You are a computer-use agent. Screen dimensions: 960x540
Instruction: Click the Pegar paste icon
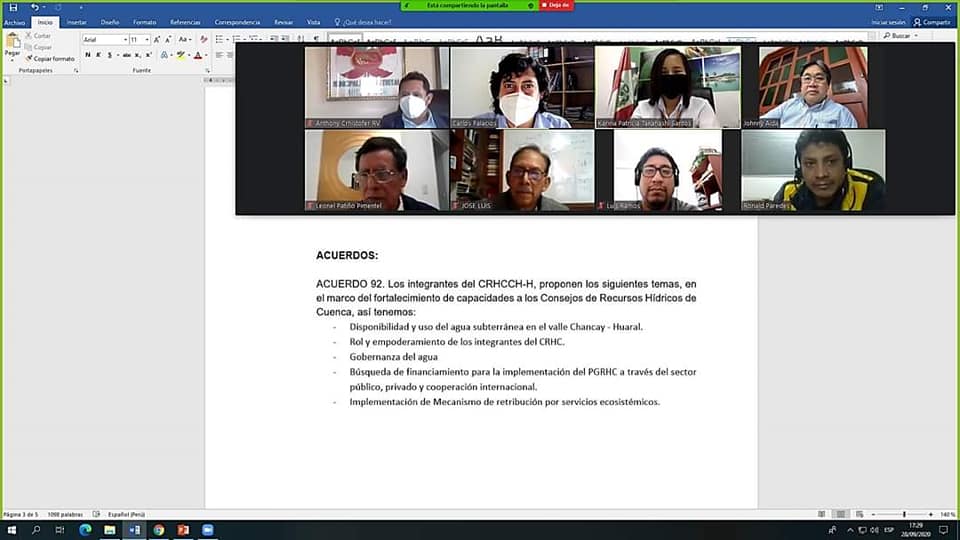(x=12, y=45)
